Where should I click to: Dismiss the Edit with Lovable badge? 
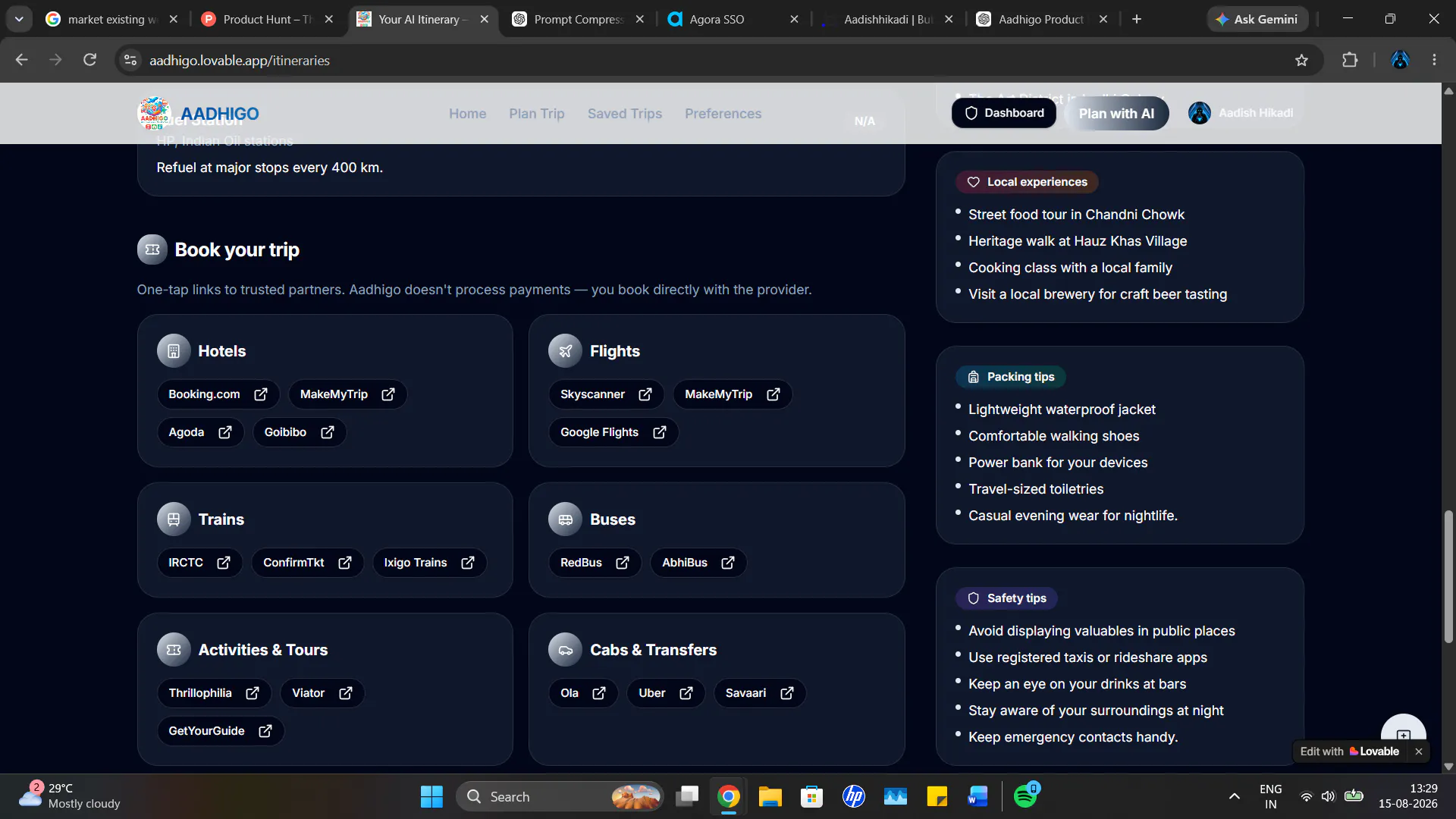point(1419,752)
